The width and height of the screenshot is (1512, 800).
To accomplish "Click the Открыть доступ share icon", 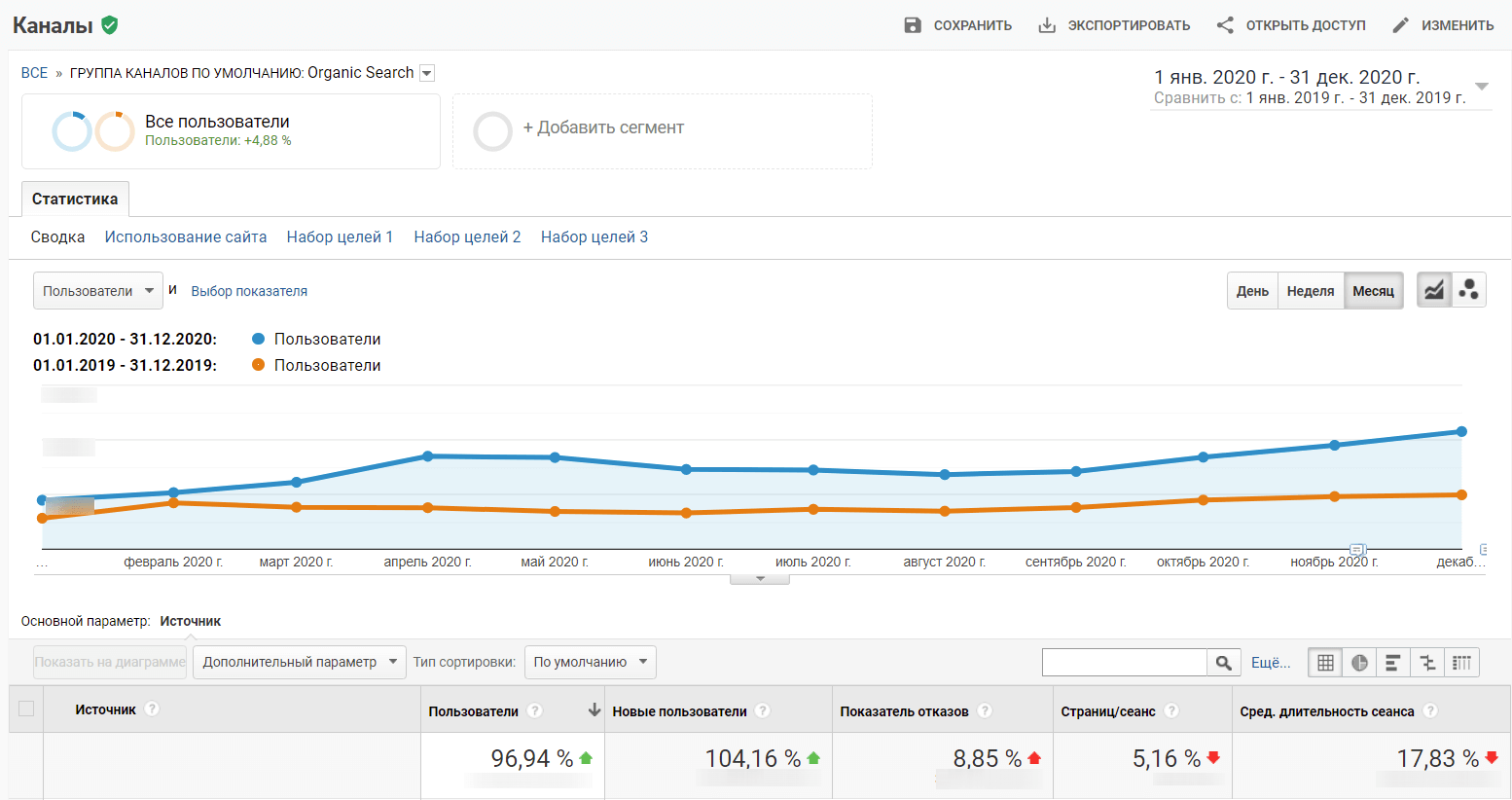I will point(1225,25).
